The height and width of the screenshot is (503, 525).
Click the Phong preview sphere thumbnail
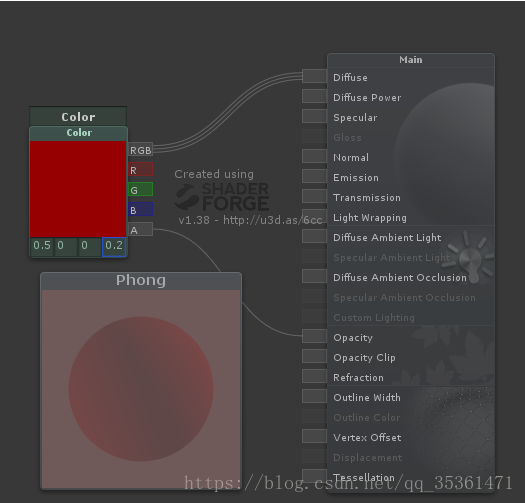click(141, 389)
